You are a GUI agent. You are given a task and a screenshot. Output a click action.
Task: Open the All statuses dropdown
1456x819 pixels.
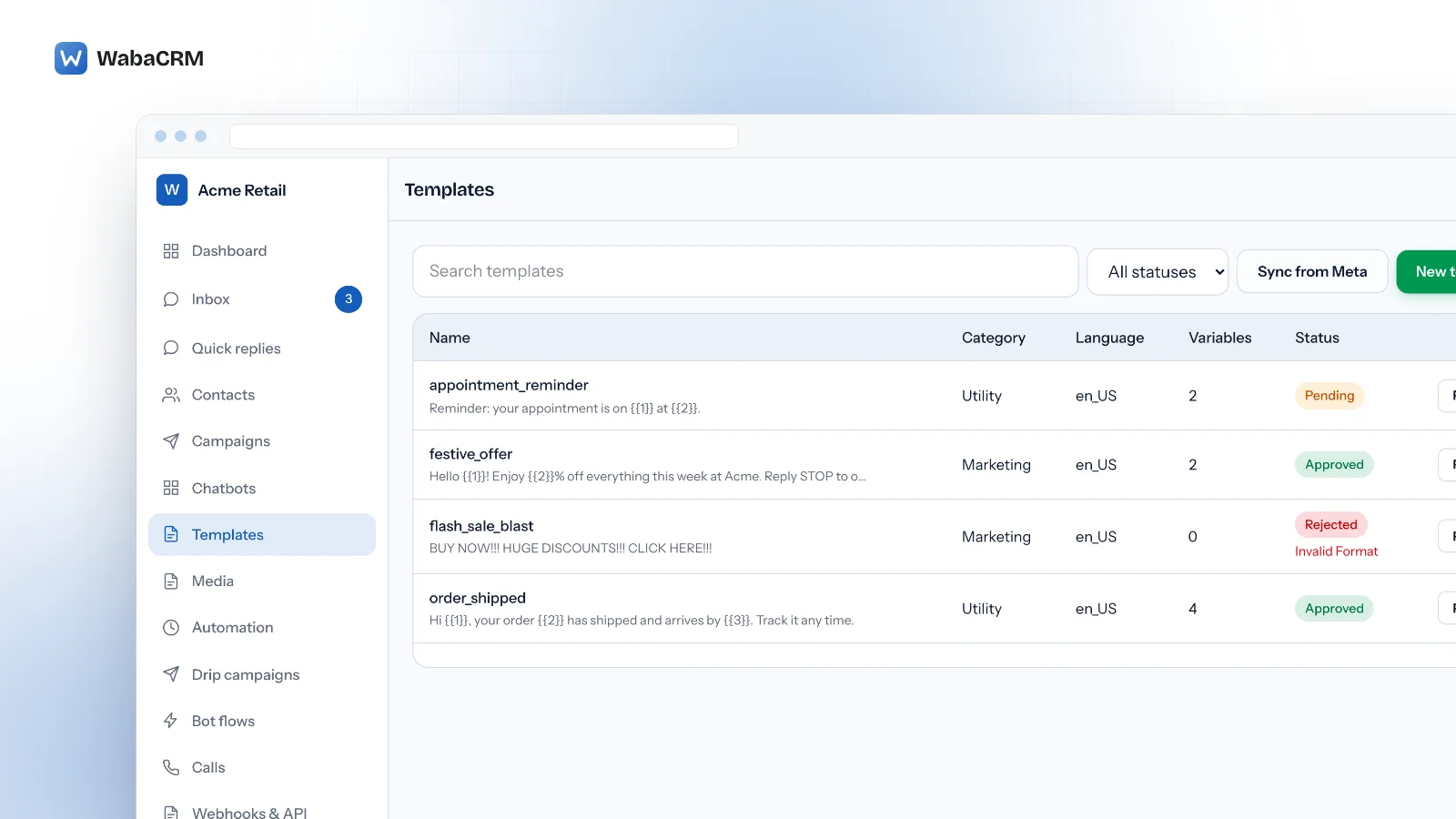1158,272
